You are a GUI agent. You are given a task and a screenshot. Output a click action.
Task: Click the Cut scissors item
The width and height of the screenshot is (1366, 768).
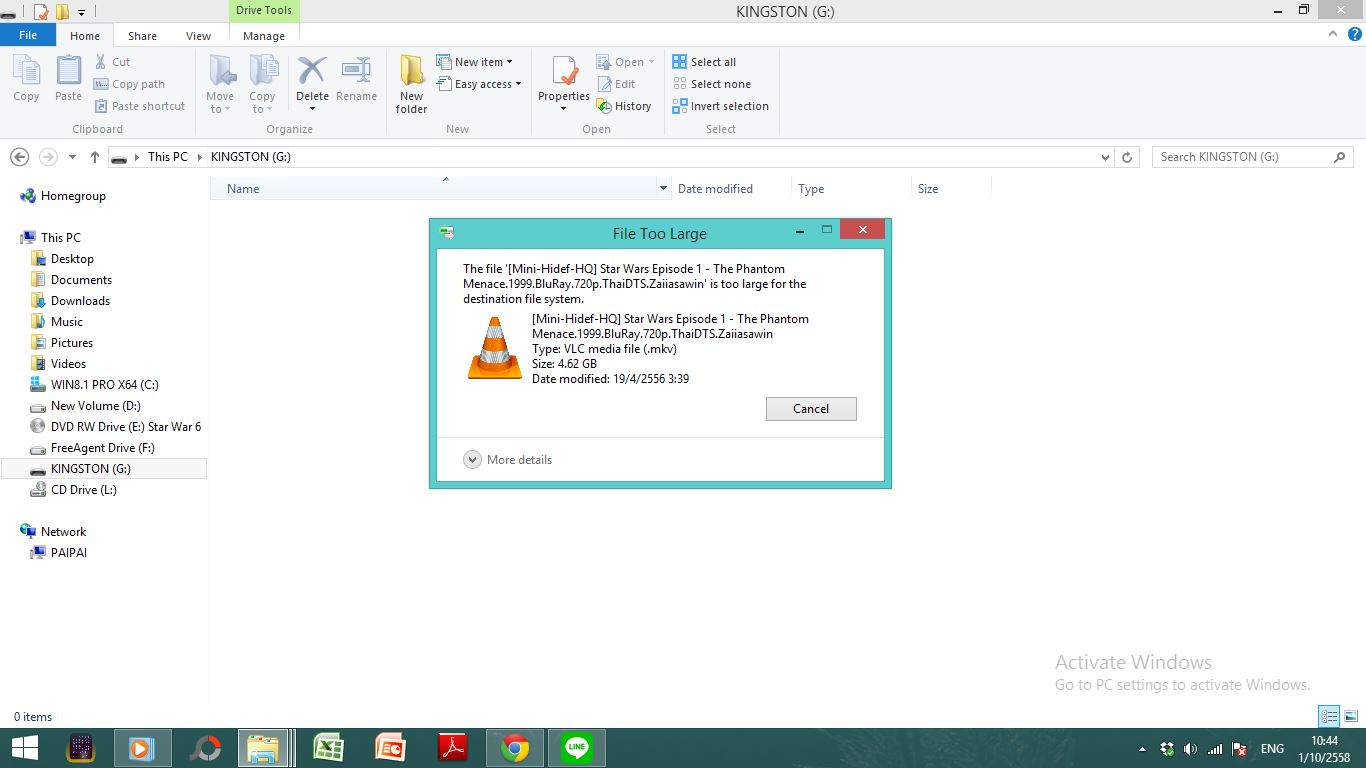tap(113, 62)
